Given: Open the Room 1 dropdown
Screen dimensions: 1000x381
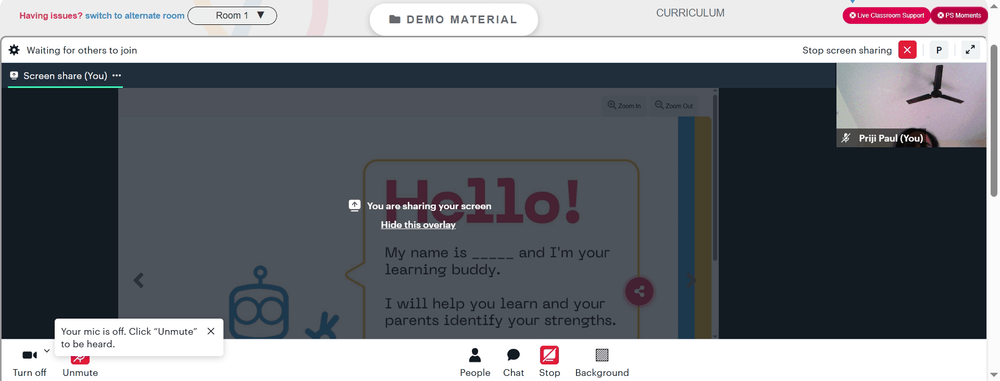Looking at the screenshot, I should (232, 15).
